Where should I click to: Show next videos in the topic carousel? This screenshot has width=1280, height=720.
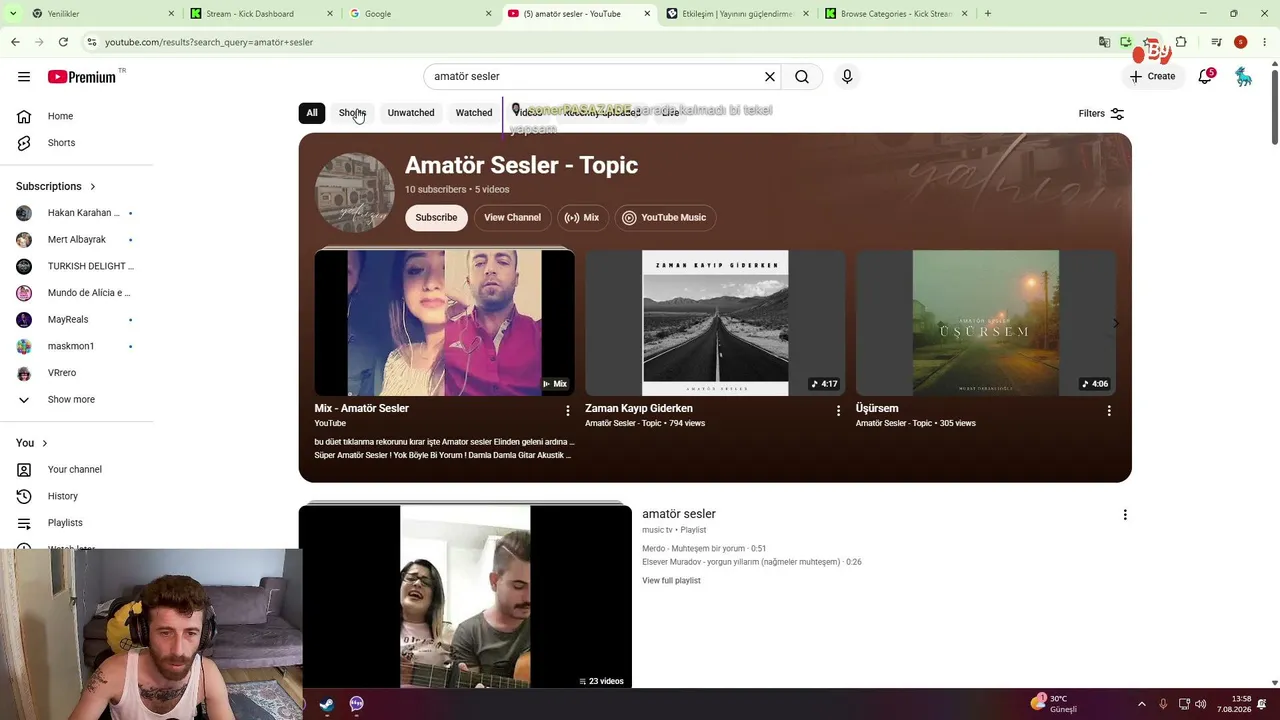(x=1116, y=323)
